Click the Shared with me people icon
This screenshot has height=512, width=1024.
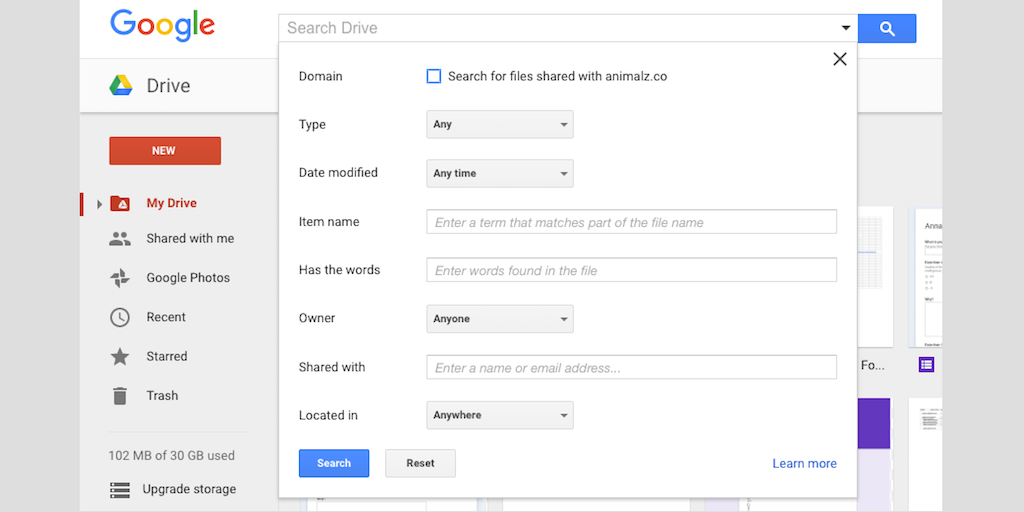(x=120, y=239)
